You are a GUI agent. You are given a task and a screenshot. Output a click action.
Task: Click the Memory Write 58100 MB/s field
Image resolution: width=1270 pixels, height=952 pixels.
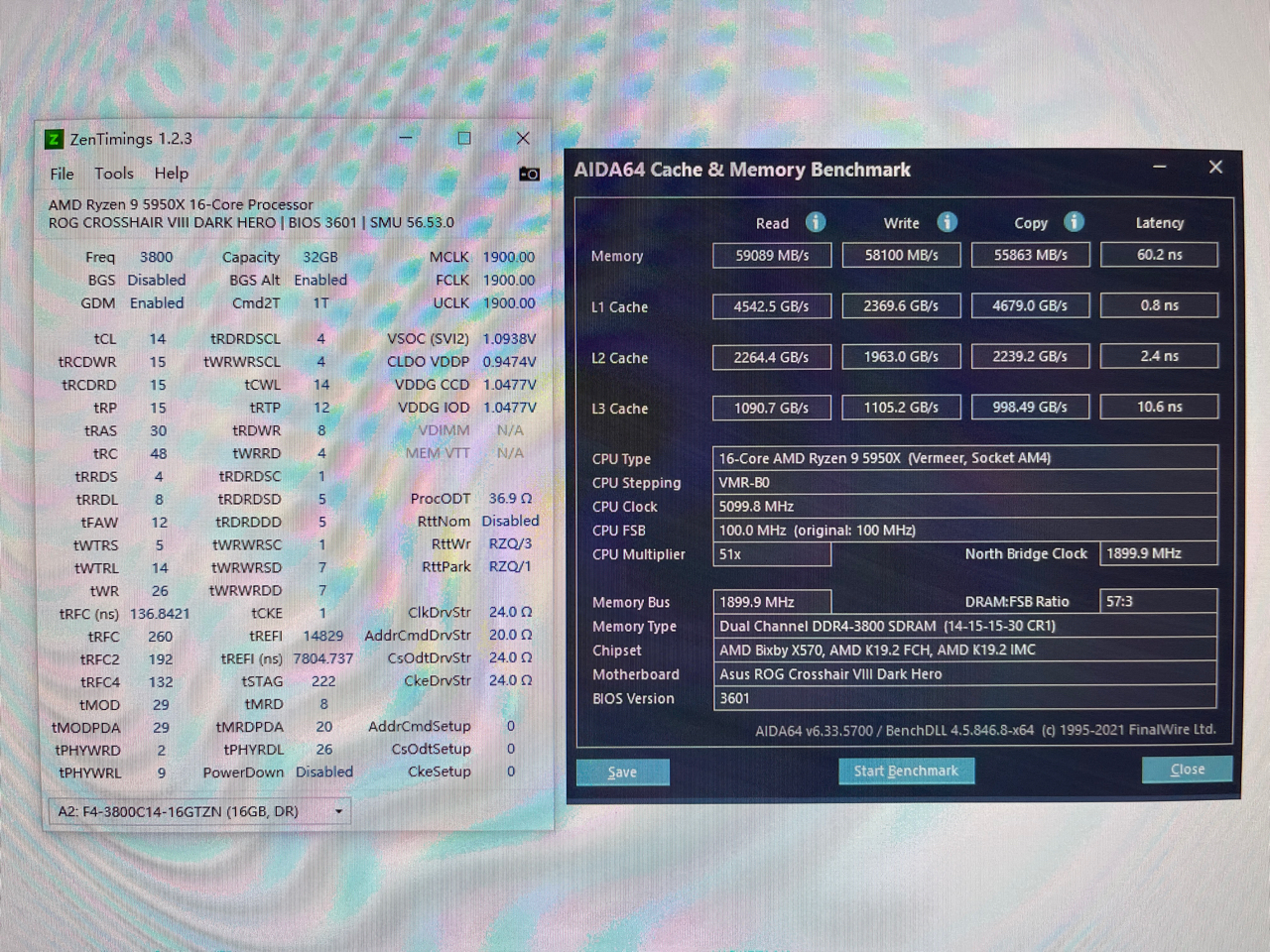pyautogui.click(x=901, y=255)
